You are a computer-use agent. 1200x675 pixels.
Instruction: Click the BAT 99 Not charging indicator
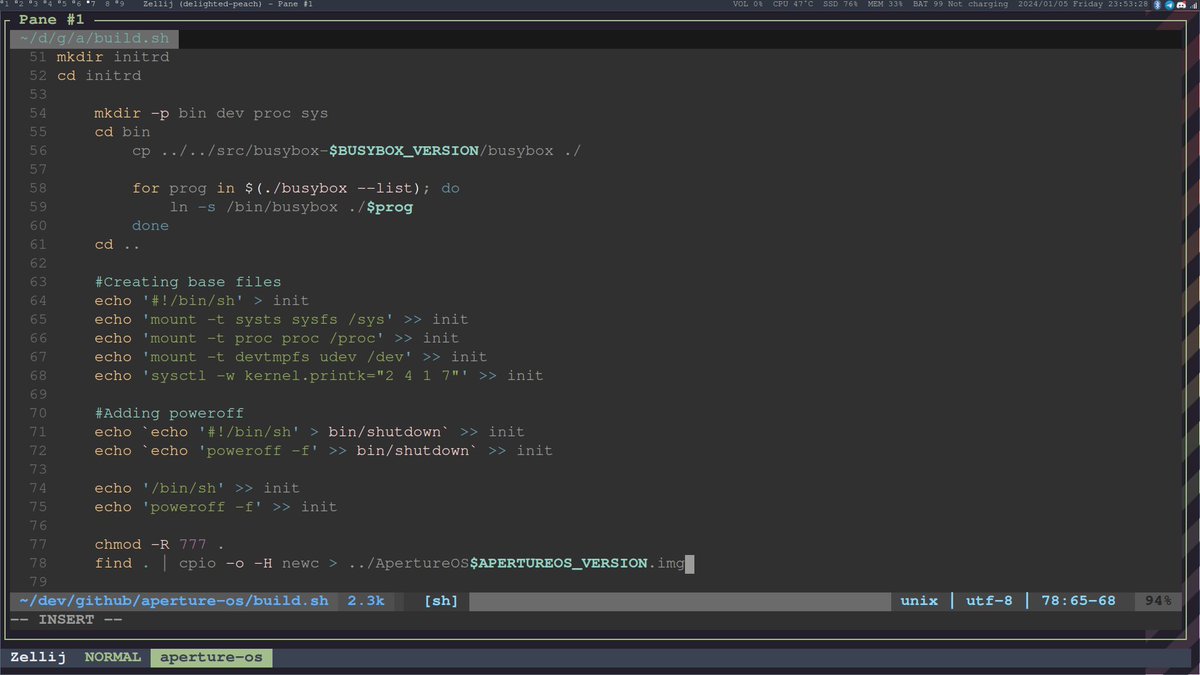(961, 4)
